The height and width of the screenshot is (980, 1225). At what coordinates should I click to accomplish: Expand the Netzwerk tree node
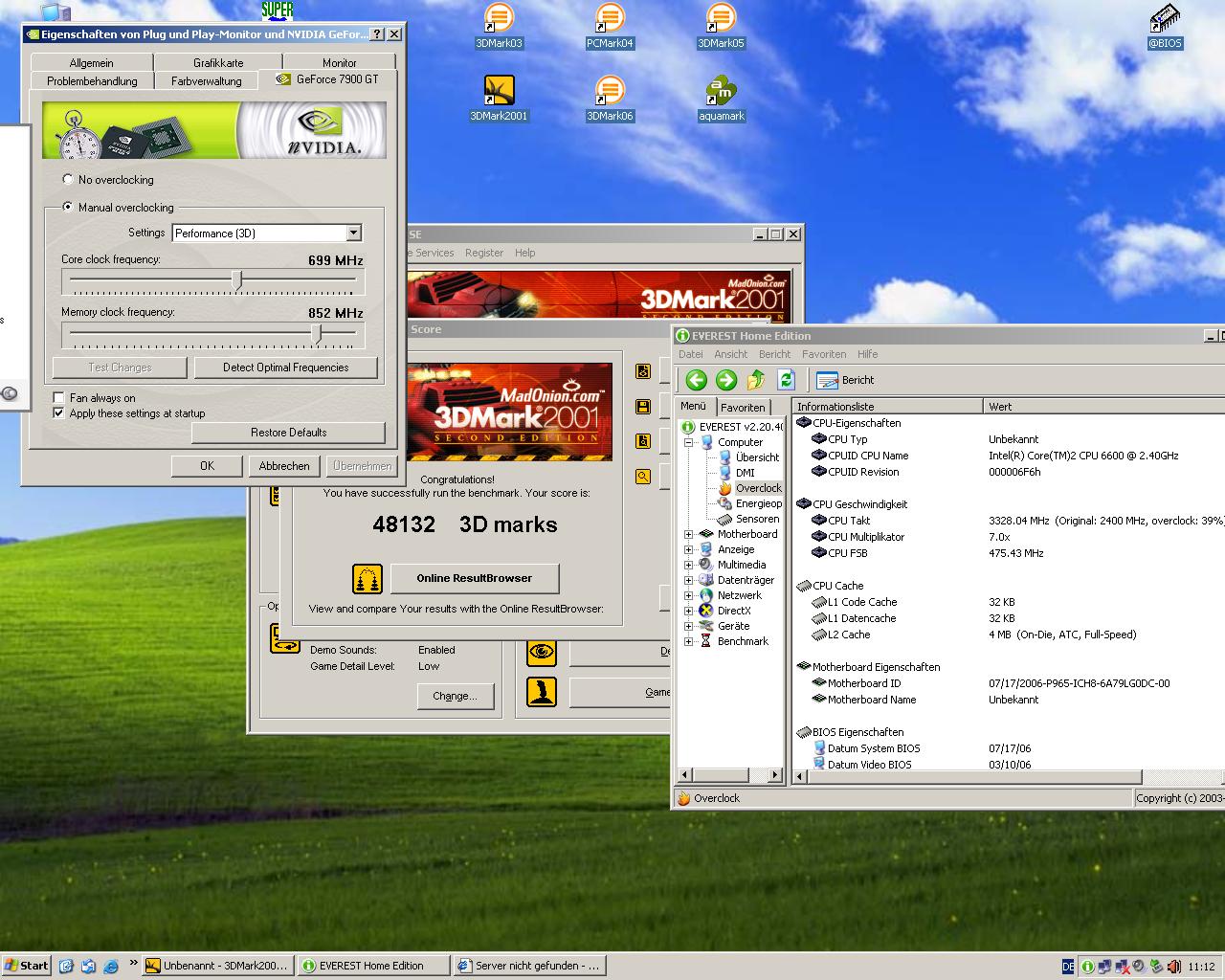[x=688, y=595]
